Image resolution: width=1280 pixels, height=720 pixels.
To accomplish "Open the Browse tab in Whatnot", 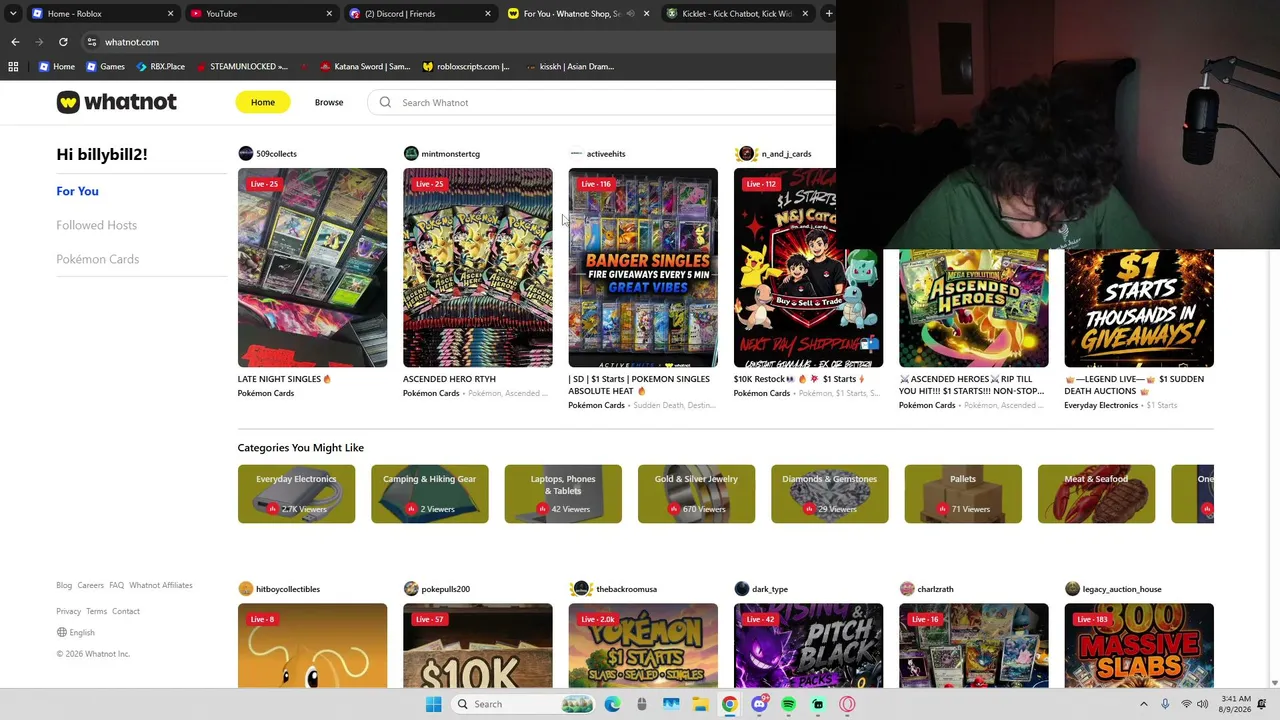I will [x=329, y=102].
